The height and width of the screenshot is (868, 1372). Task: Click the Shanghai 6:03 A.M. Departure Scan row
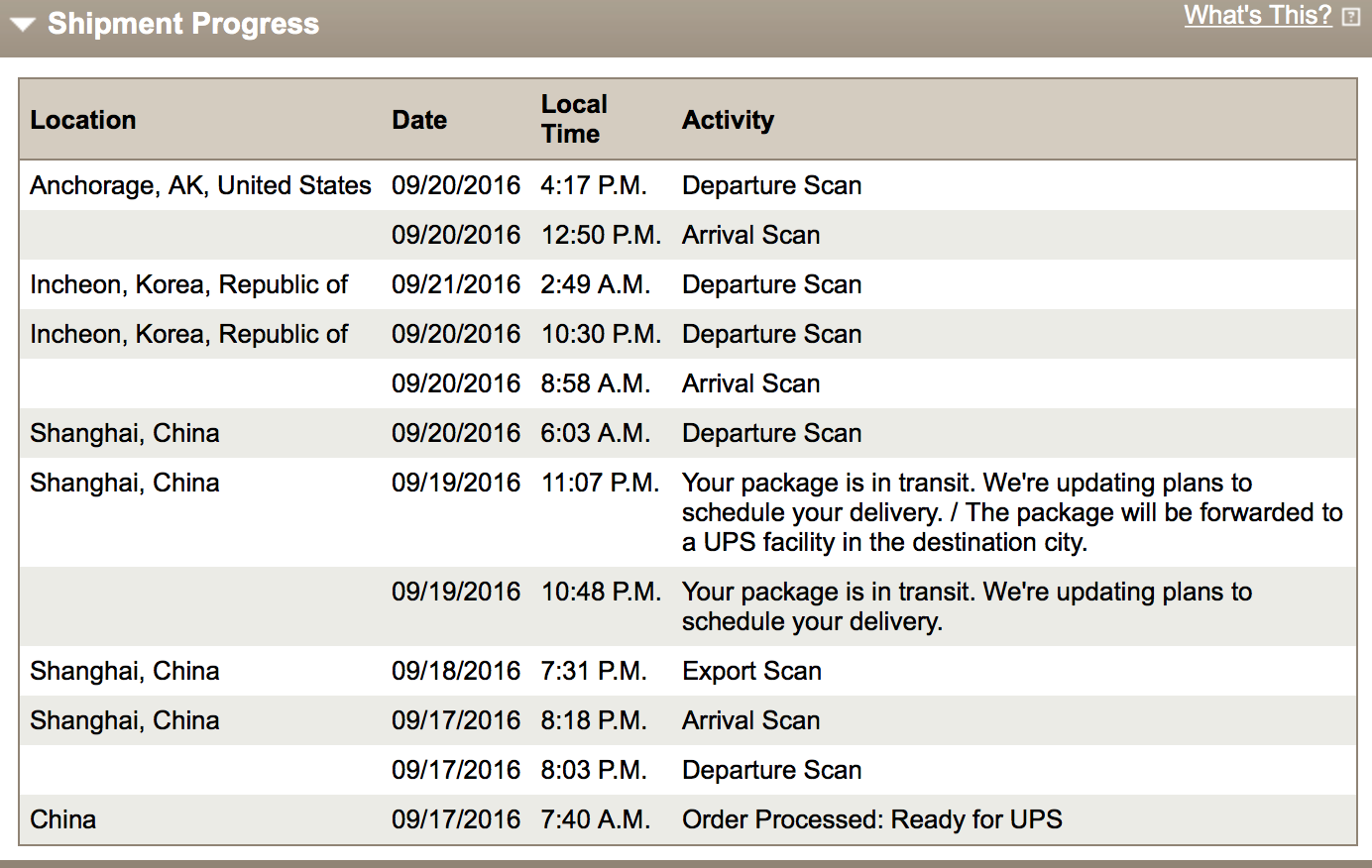point(687,433)
